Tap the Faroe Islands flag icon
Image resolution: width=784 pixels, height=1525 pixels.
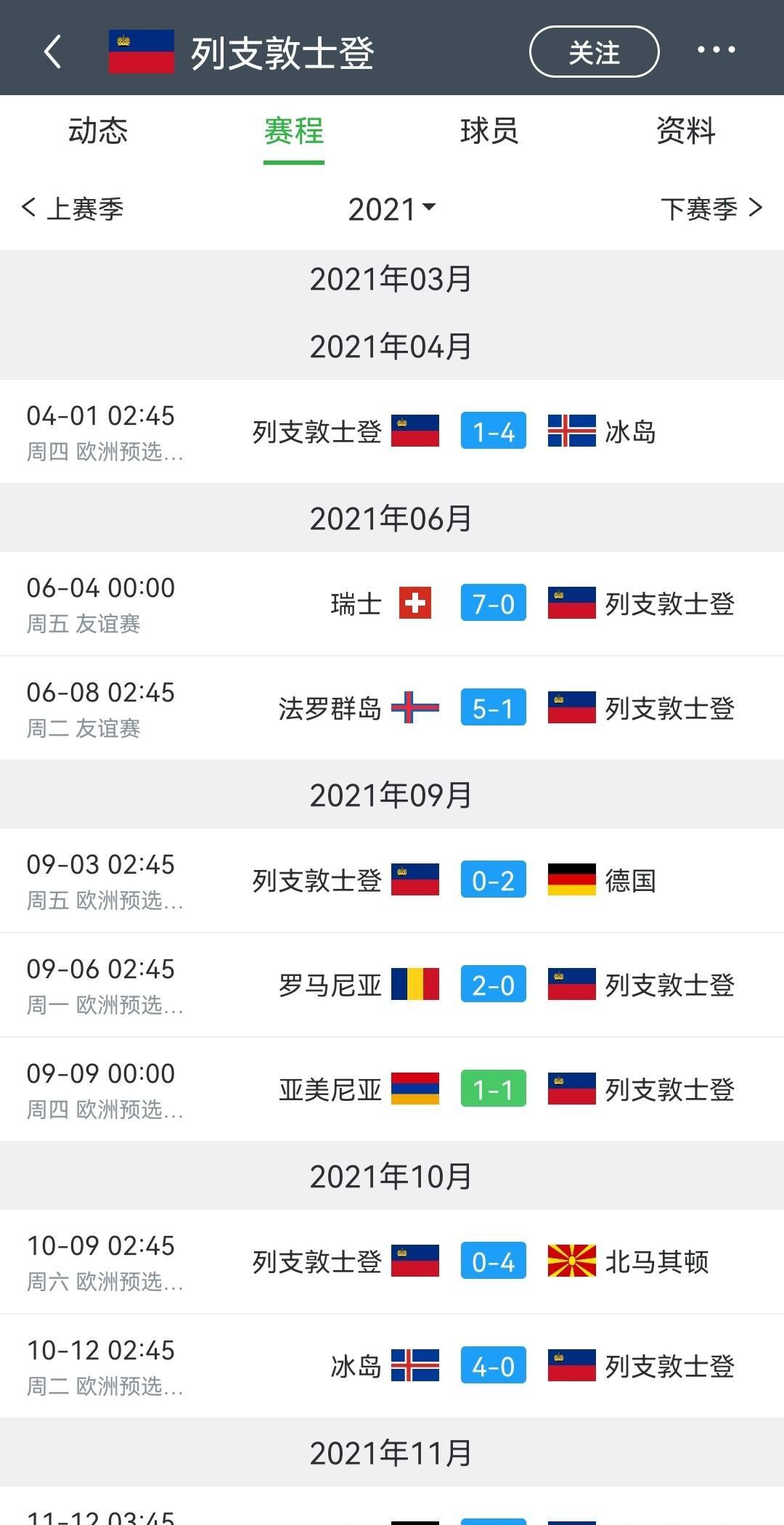point(415,708)
